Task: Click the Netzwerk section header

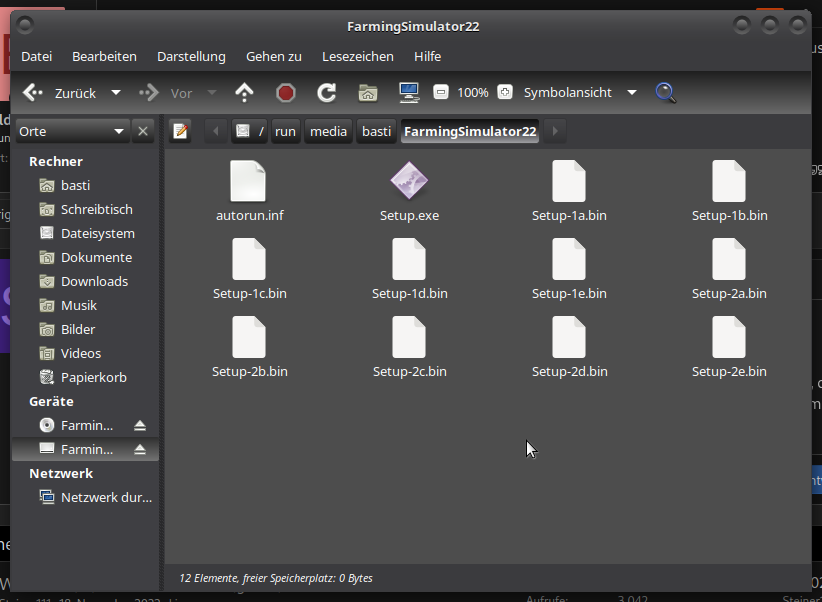Action: coord(61,474)
